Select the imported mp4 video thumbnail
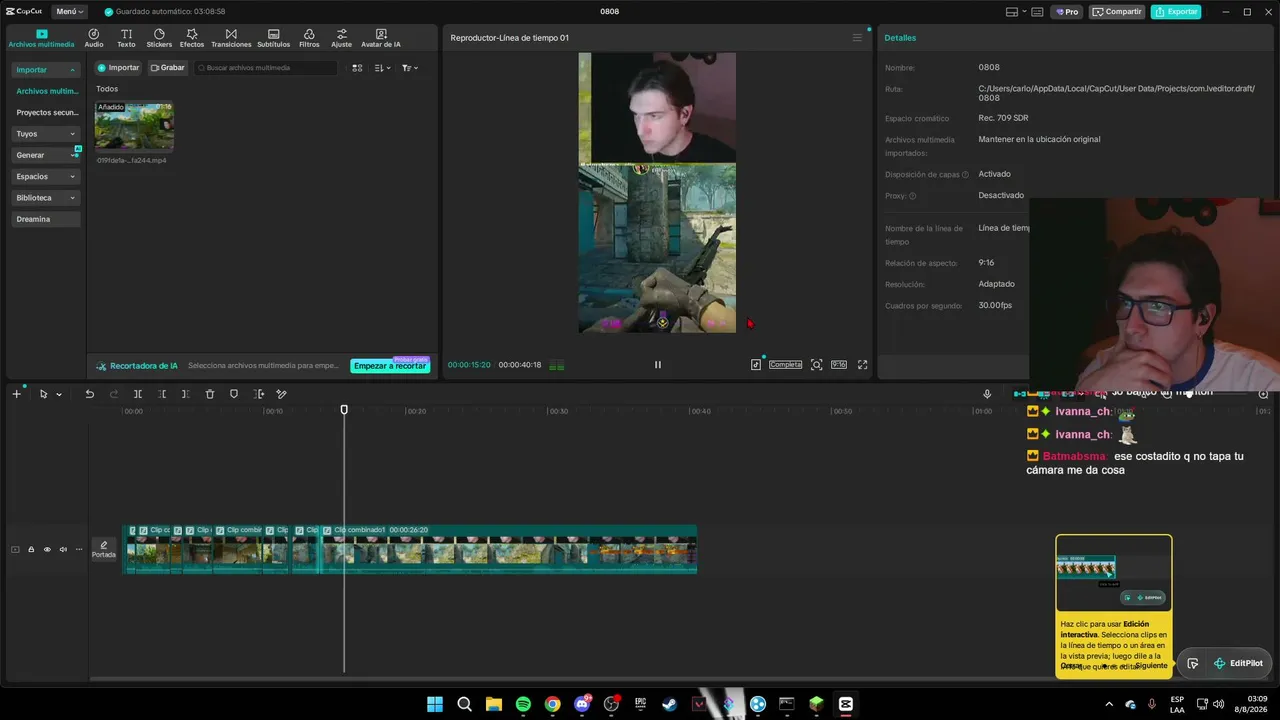 pyautogui.click(x=134, y=126)
